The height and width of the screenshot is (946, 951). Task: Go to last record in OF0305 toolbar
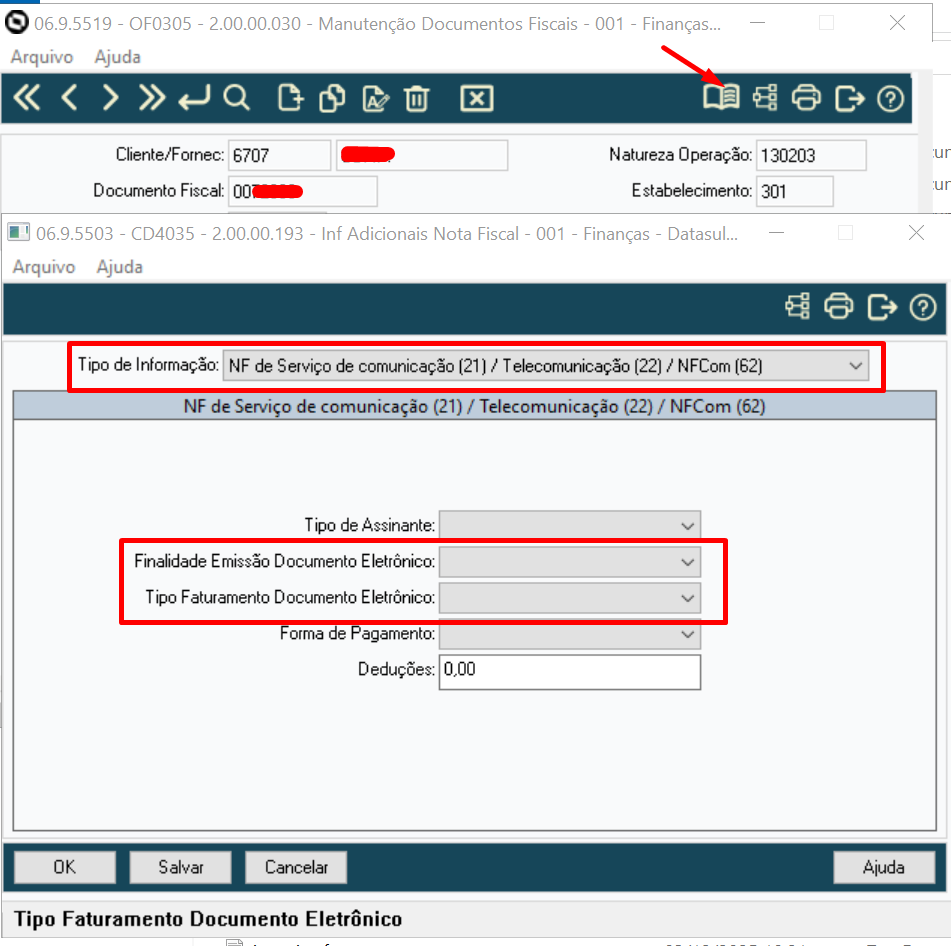[152, 98]
